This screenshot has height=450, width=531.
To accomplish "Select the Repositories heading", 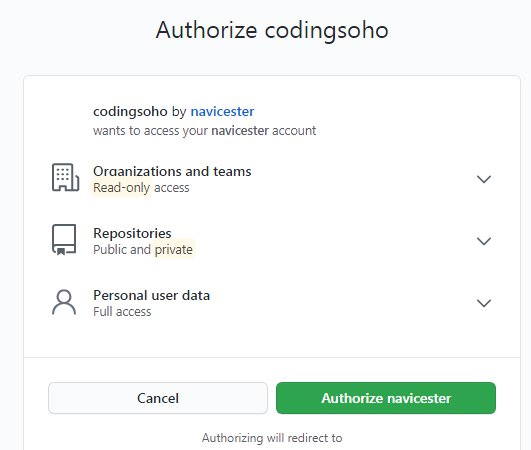I will coord(132,233).
